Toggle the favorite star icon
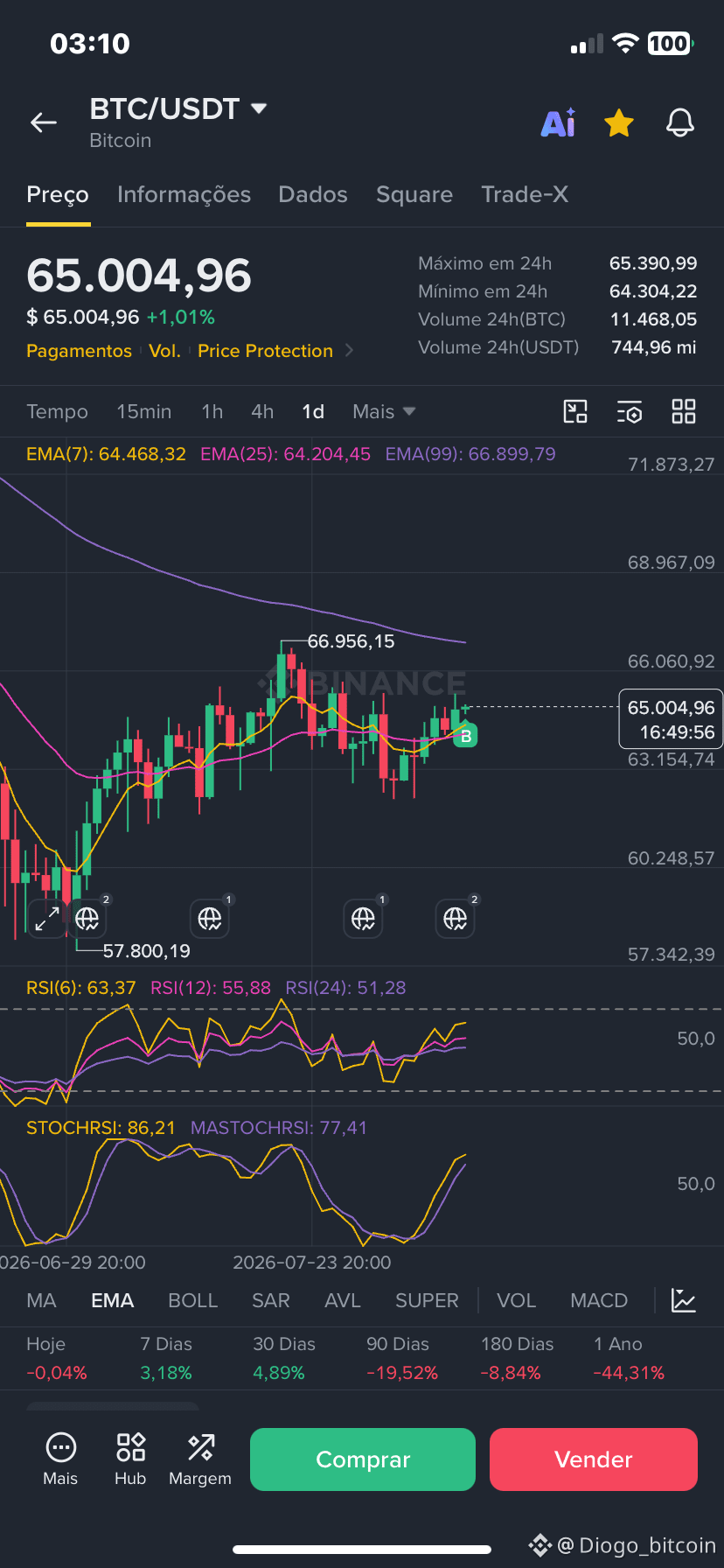The width and height of the screenshot is (724, 1568). pyautogui.click(x=619, y=123)
